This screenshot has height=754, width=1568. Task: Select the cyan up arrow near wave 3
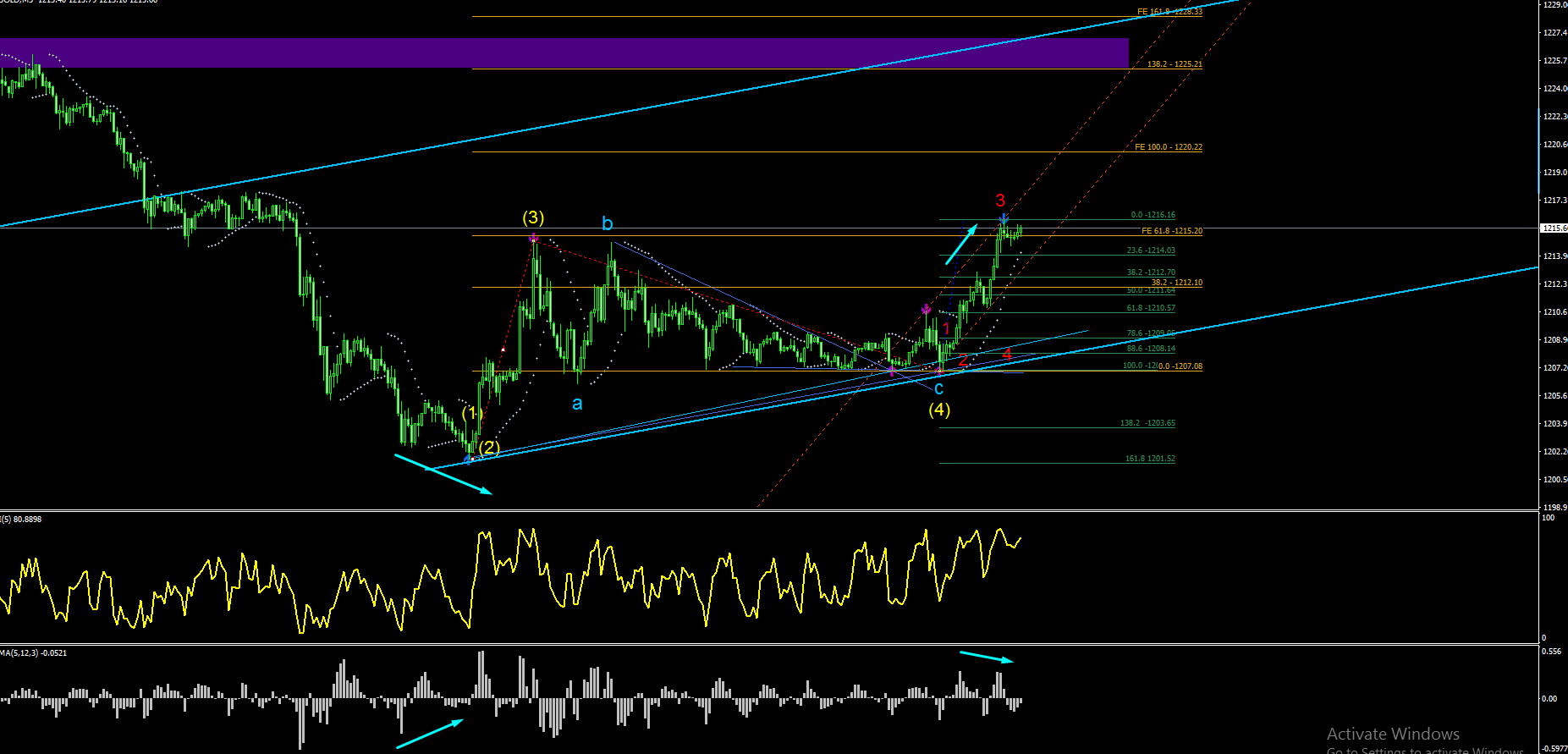tap(961, 244)
